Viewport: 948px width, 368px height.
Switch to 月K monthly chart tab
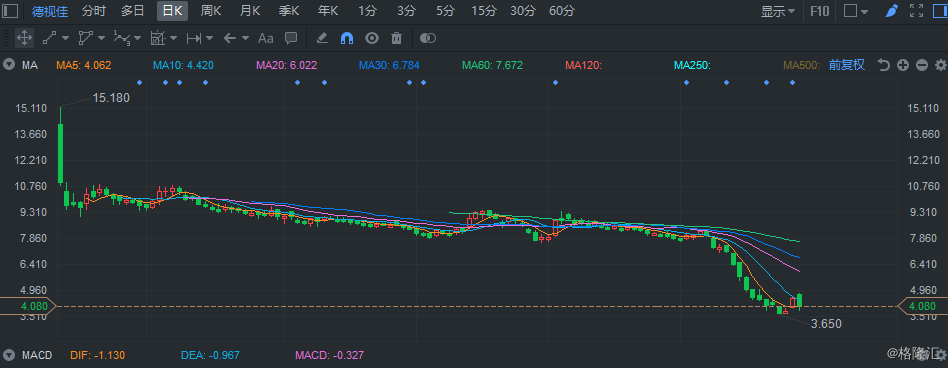pos(250,11)
